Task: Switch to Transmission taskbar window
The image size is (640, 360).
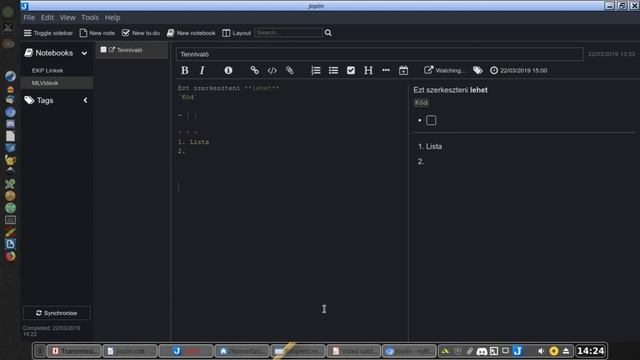Action: click(74, 351)
